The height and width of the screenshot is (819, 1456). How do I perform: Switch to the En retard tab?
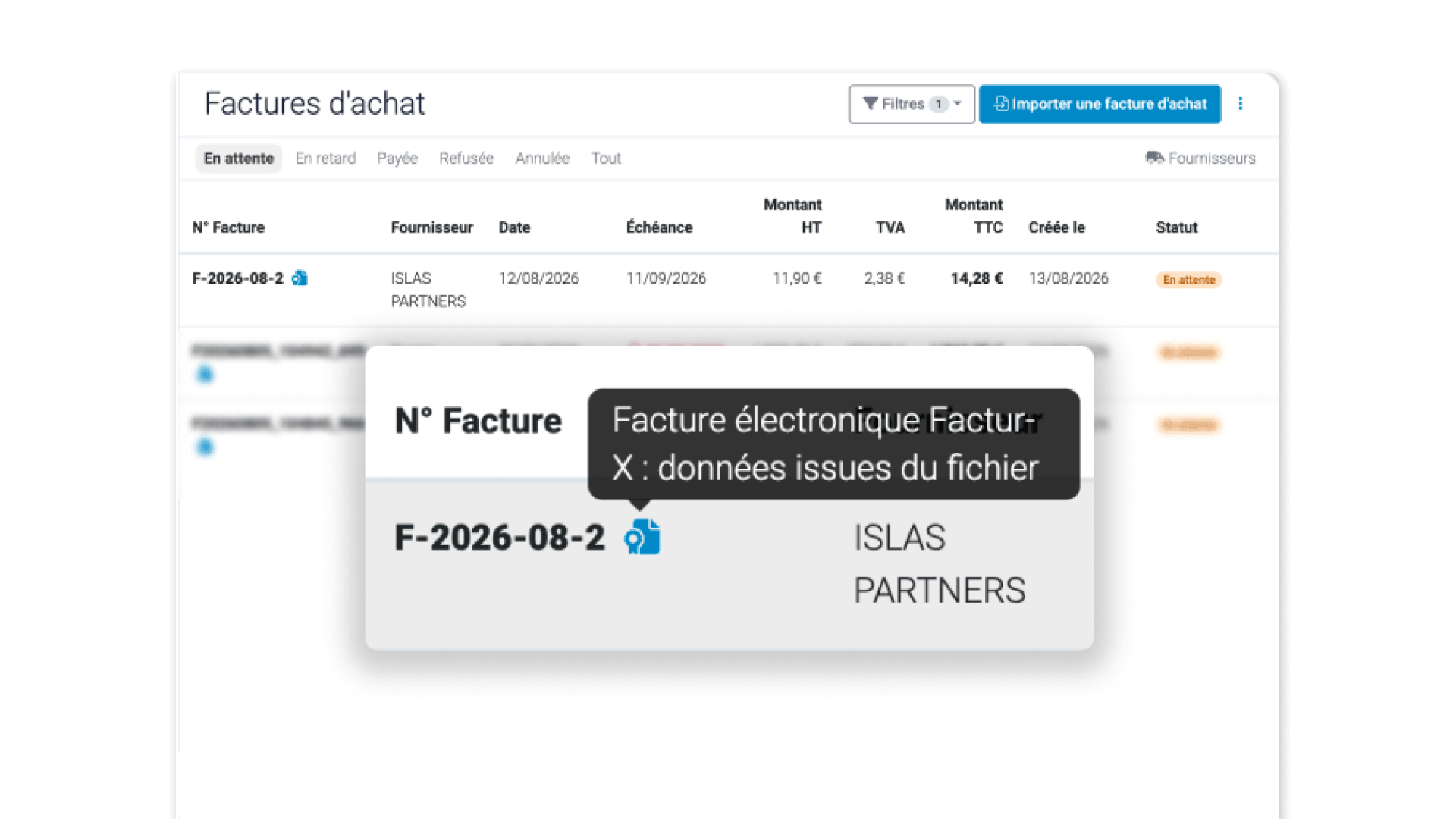pos(325,158)
